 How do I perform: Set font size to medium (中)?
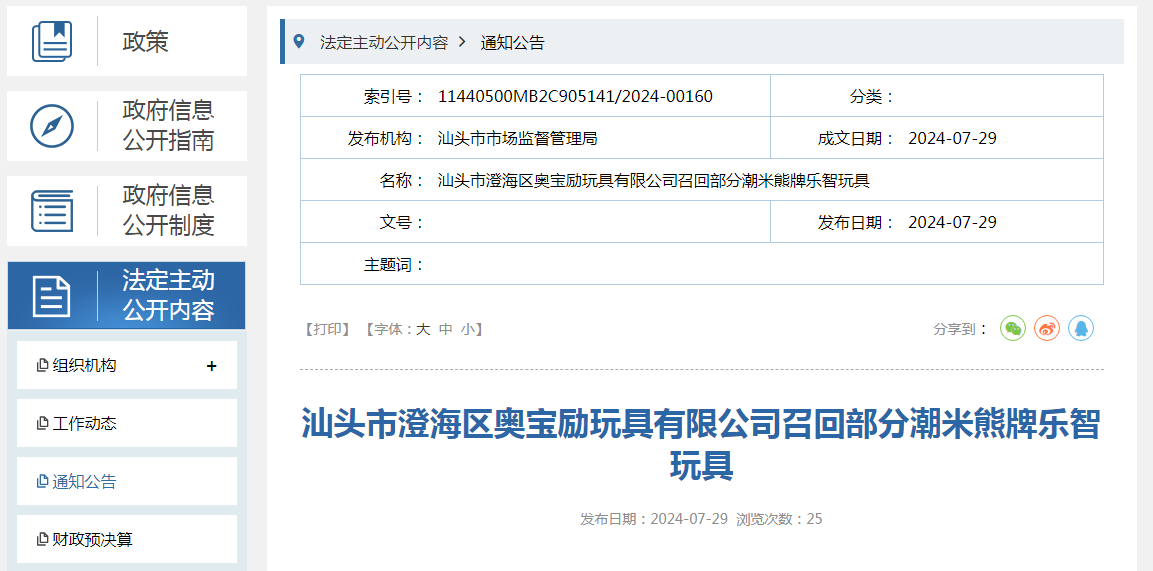click(446, 329)
